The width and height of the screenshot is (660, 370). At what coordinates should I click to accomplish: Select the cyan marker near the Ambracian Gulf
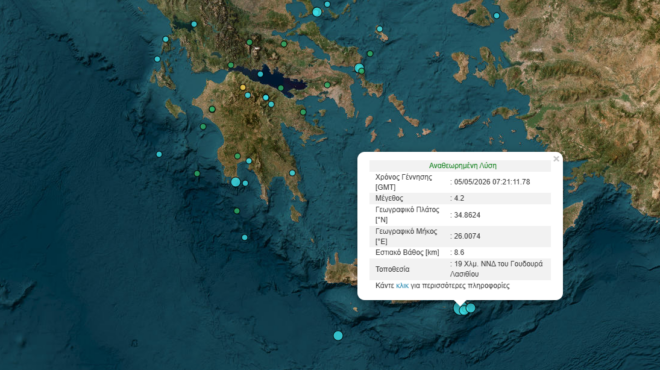(x=194, y=24)
